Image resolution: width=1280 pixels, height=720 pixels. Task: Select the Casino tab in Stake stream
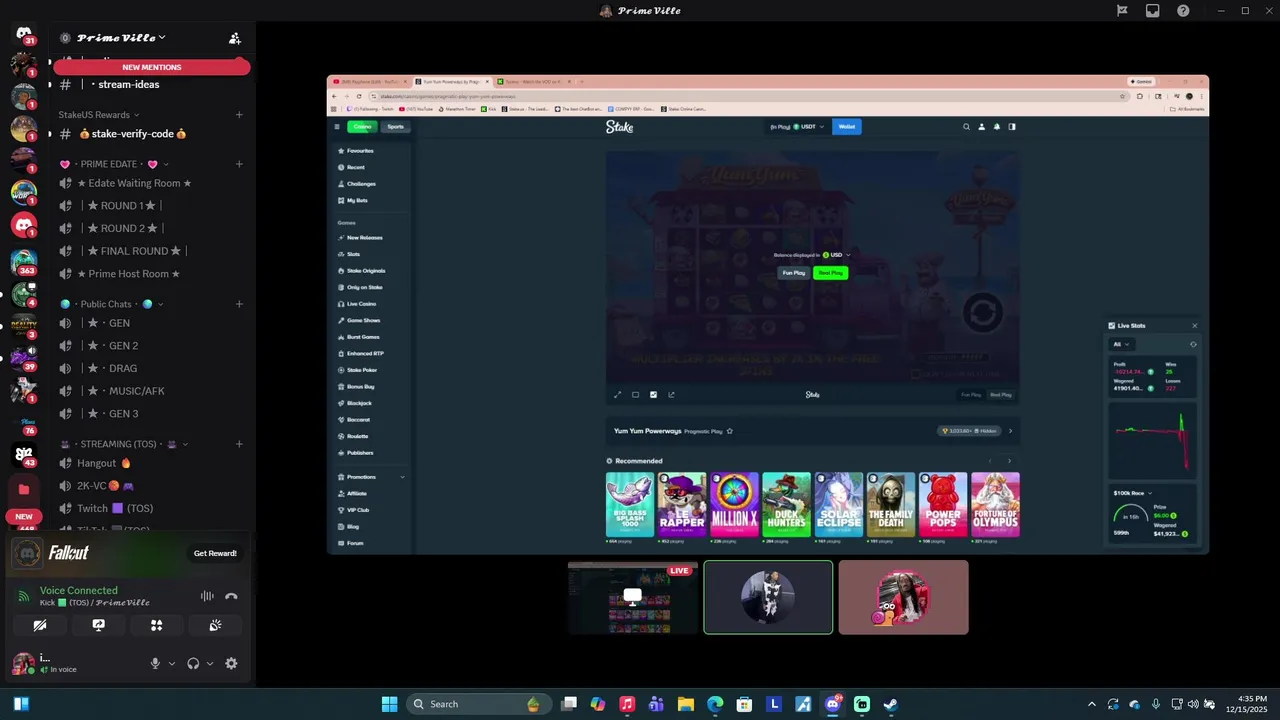[362, 127]
